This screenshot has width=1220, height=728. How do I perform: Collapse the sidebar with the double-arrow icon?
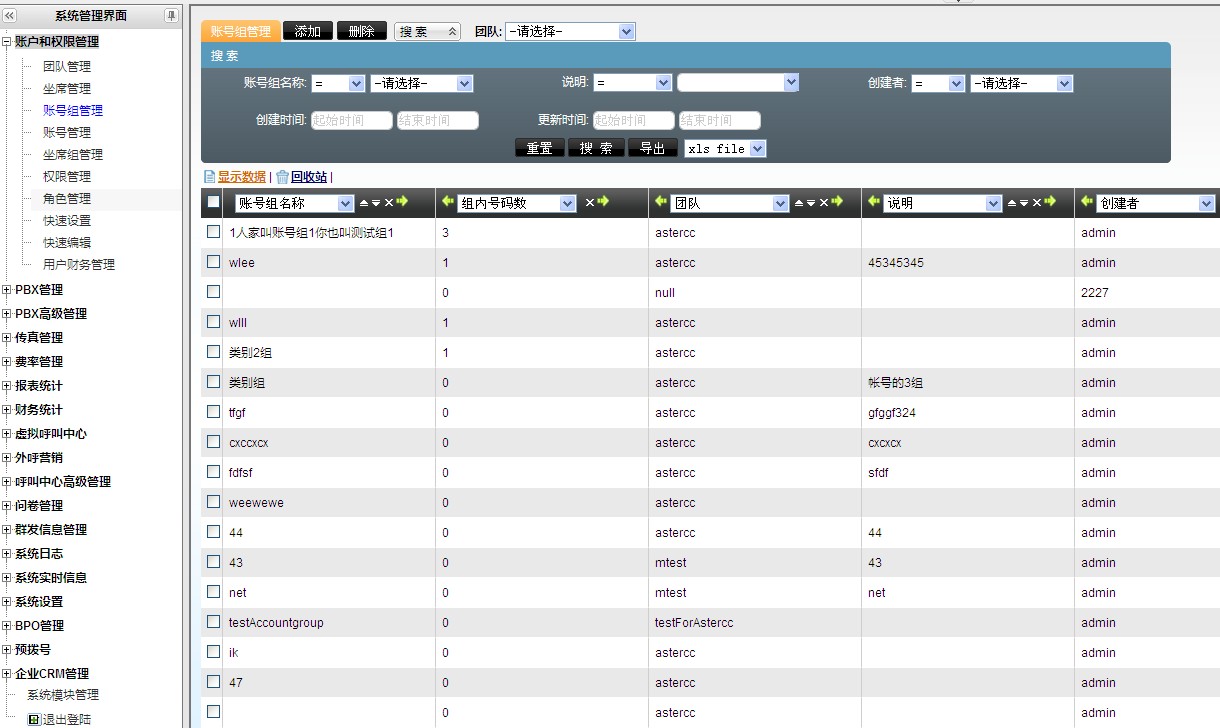10,16
